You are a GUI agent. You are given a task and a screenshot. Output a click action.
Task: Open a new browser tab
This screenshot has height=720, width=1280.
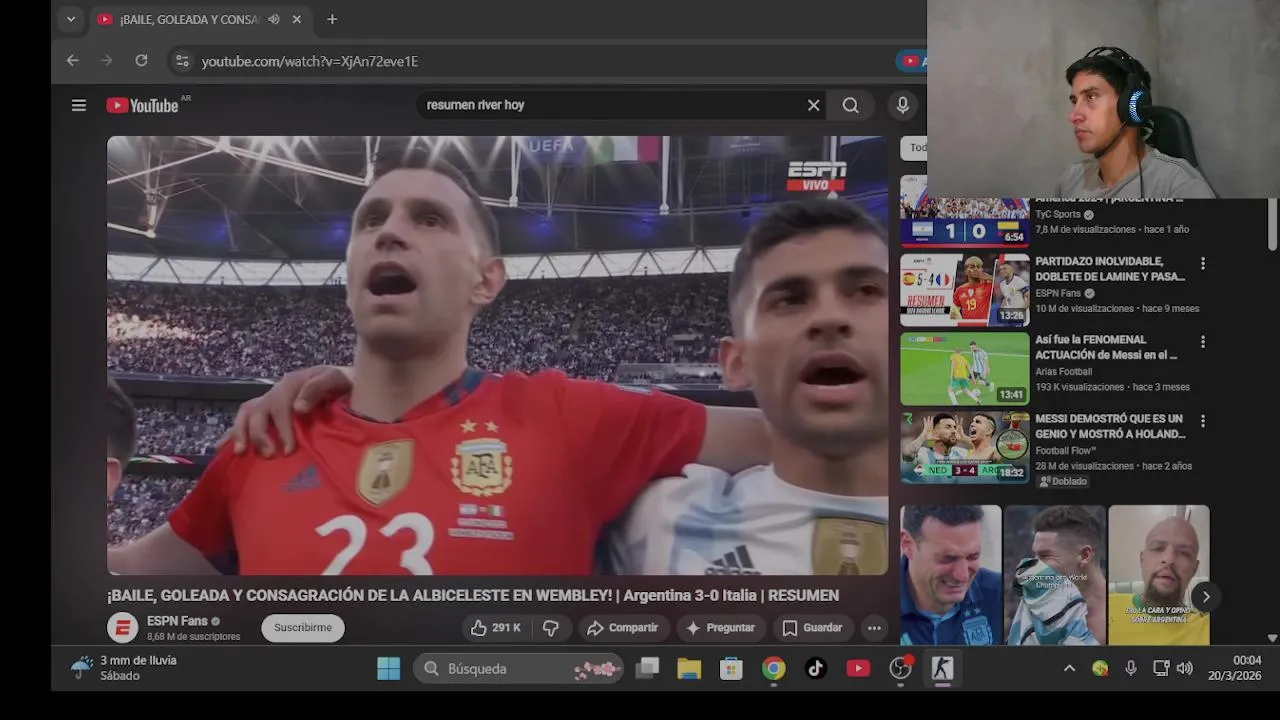click(332, 19)
